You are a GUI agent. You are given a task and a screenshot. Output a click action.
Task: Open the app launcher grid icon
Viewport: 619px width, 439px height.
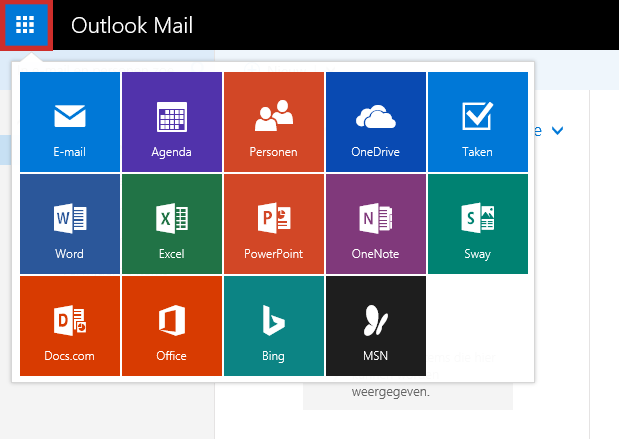click(x=26, y=25)
